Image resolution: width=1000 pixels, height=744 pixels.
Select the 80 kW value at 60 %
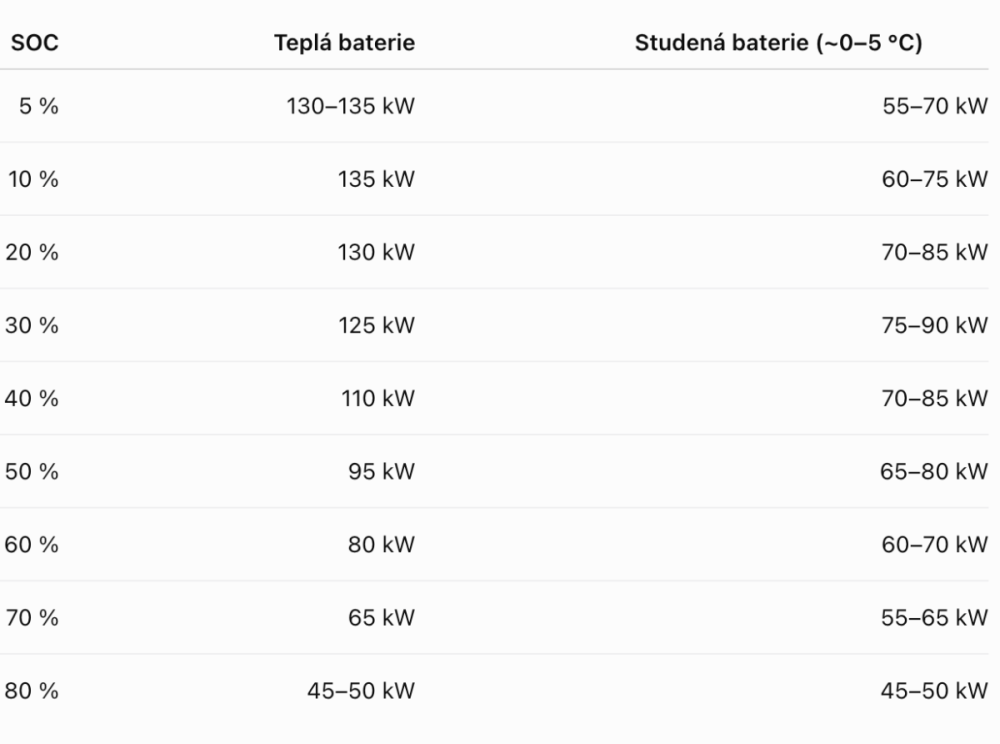(381, 544)
